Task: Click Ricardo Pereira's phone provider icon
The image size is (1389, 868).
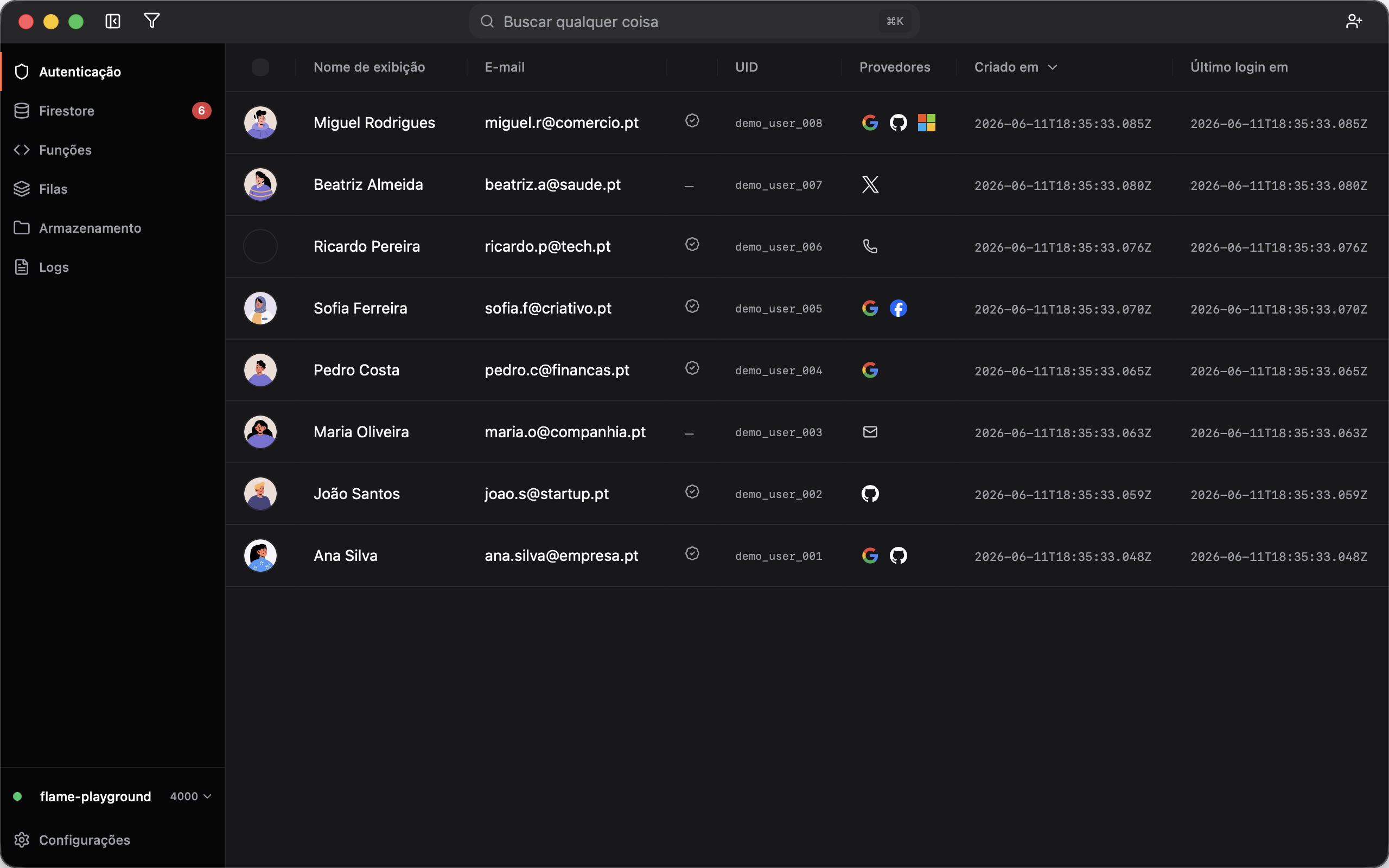Action: pos(870,246)
